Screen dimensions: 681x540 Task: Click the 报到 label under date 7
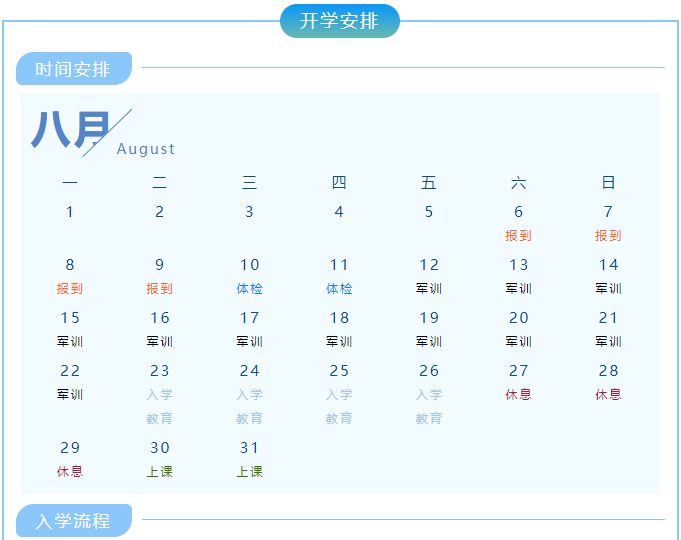point(608,235)
